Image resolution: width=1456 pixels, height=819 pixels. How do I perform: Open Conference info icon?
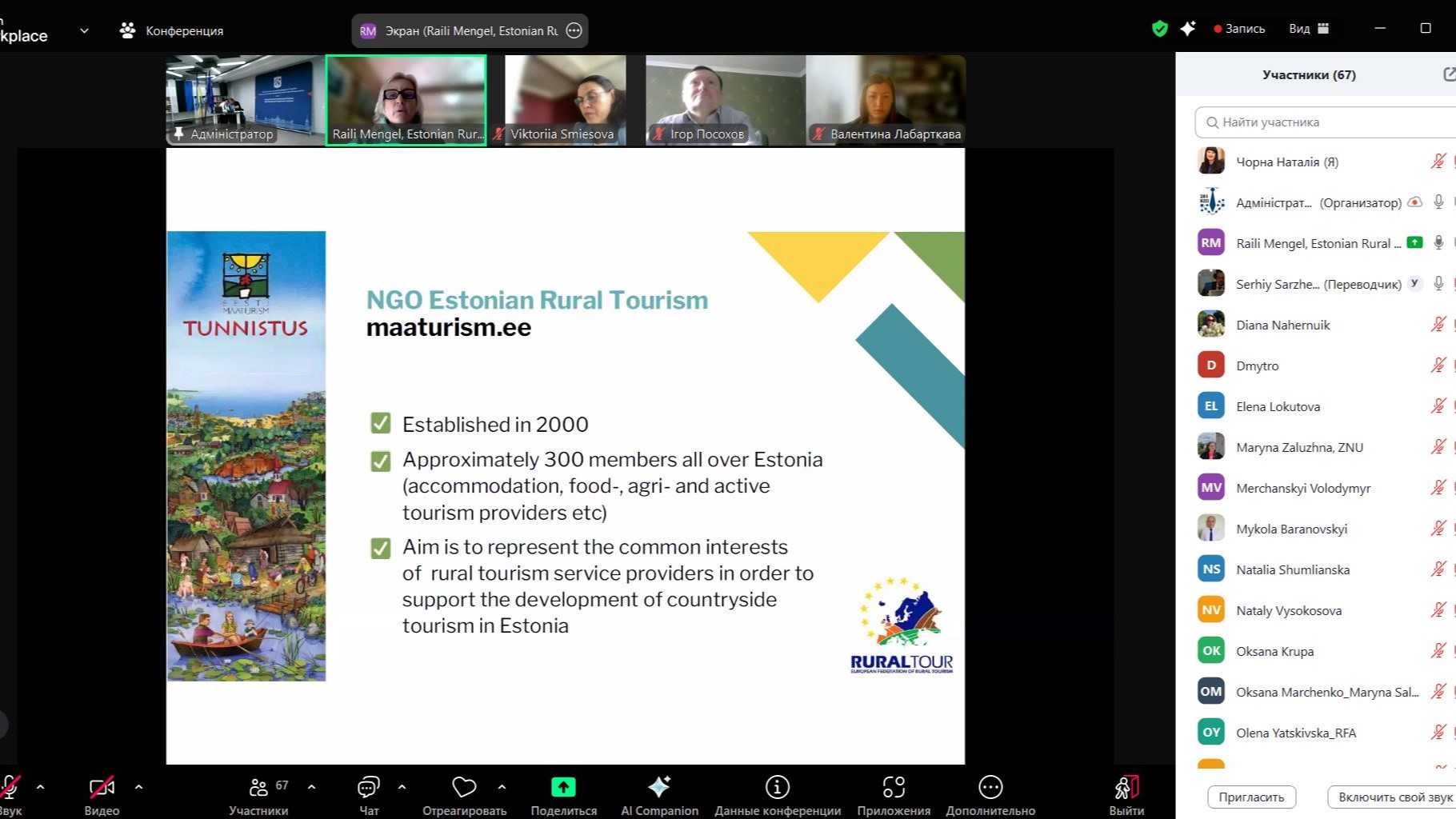[x=777, y=788]
